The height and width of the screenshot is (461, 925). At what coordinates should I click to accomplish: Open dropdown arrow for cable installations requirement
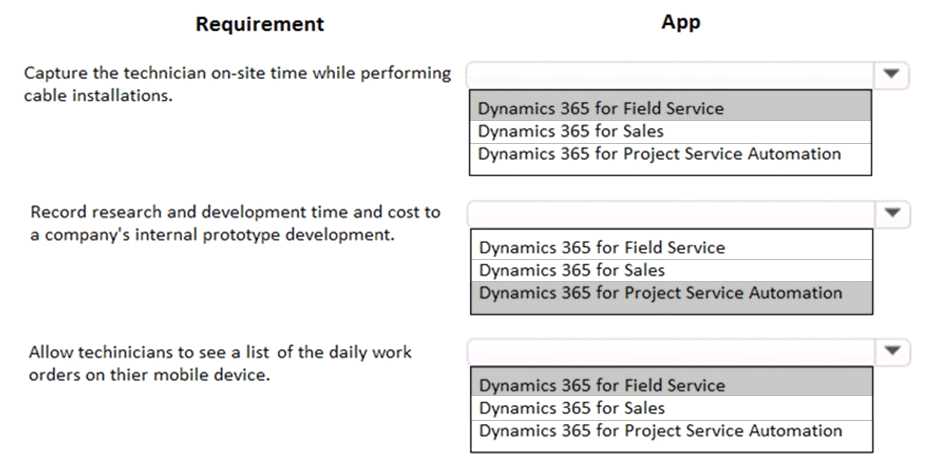coord(891,75)
